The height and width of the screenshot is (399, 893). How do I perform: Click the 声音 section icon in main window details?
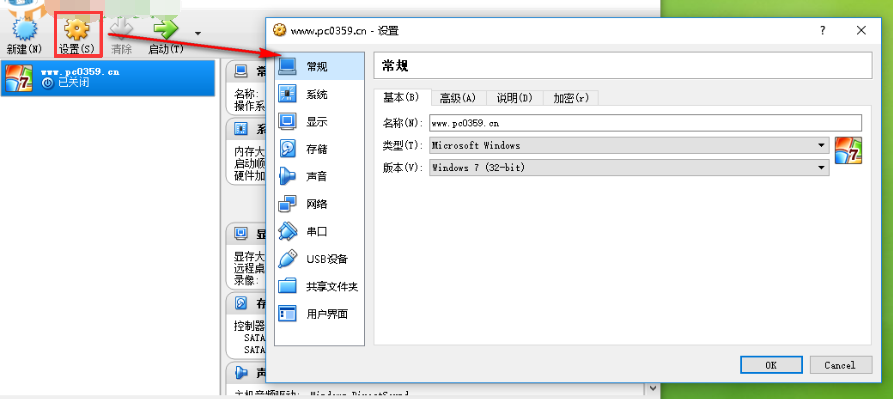[241, 373]
